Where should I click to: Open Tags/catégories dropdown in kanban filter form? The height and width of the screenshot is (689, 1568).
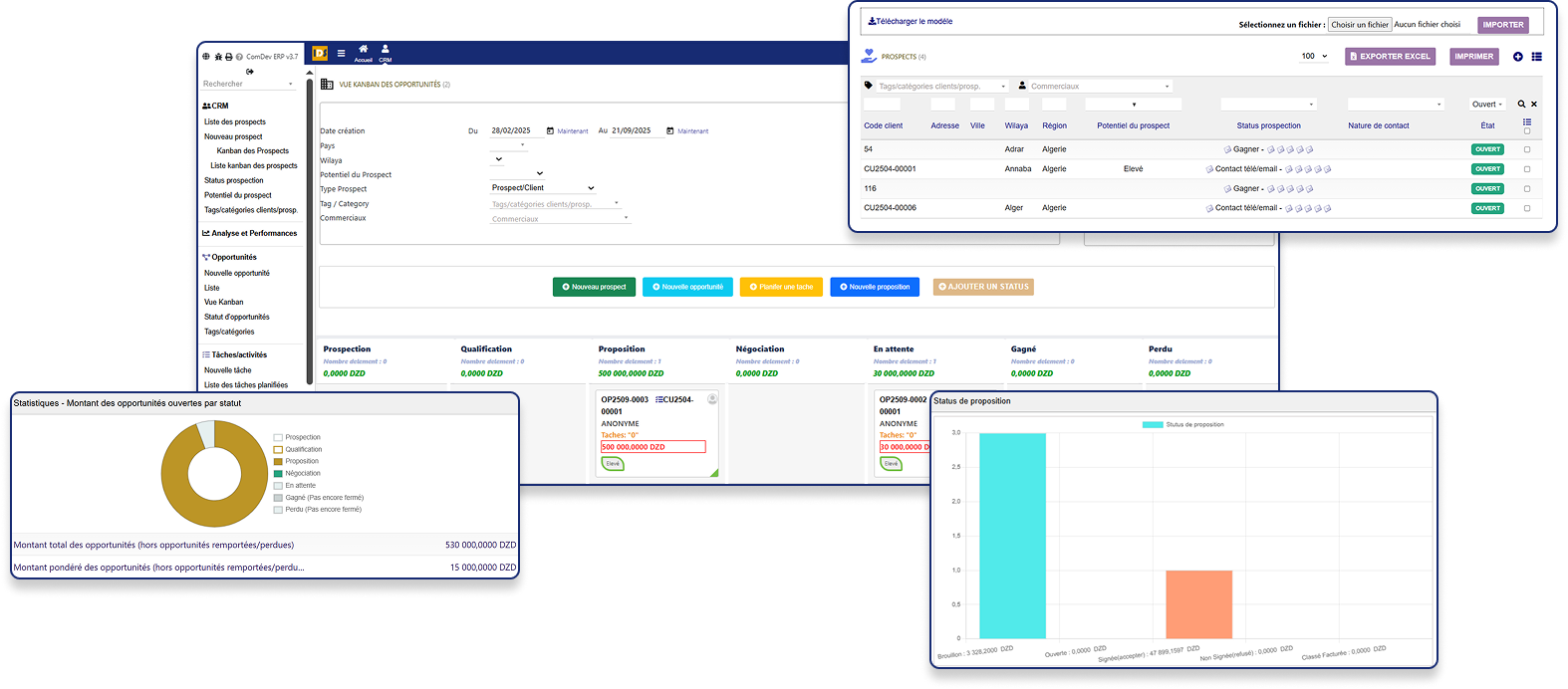(555, 204)
